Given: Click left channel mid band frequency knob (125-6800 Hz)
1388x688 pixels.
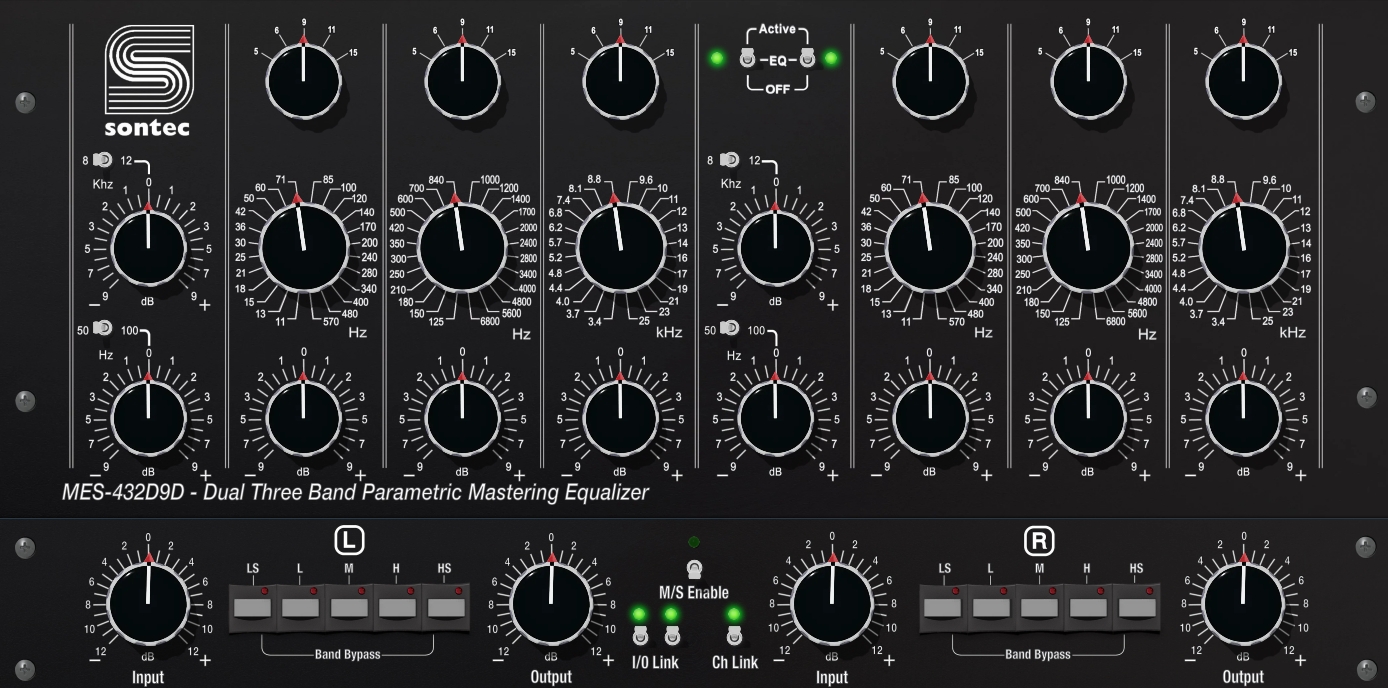Looking at the screenshot, I should point(462,248).
